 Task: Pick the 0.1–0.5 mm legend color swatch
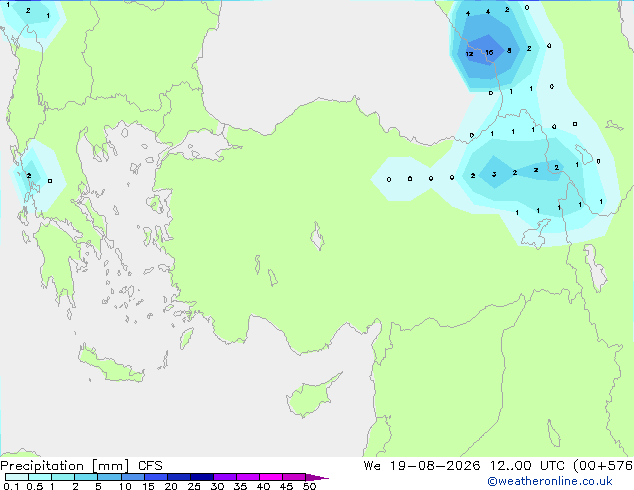[x=17, y=477]
